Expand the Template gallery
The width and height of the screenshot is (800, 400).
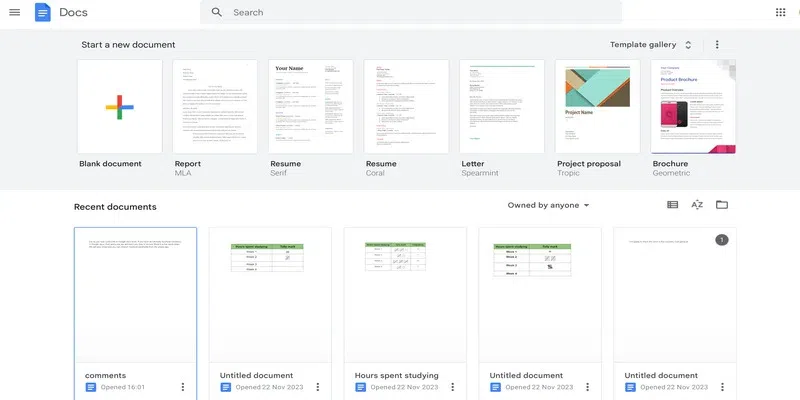point(651,44)
